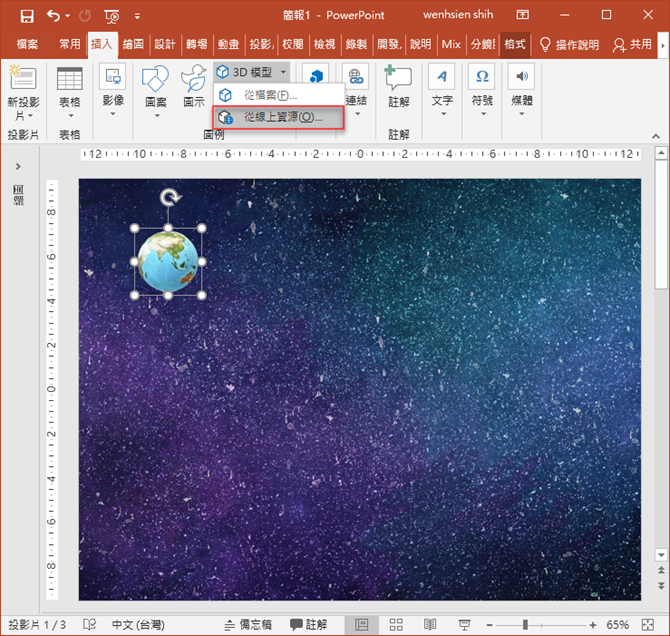The width and height of the screenshot is (670, 636).
Task: Click the 65% zoom level
Action: 617,625
